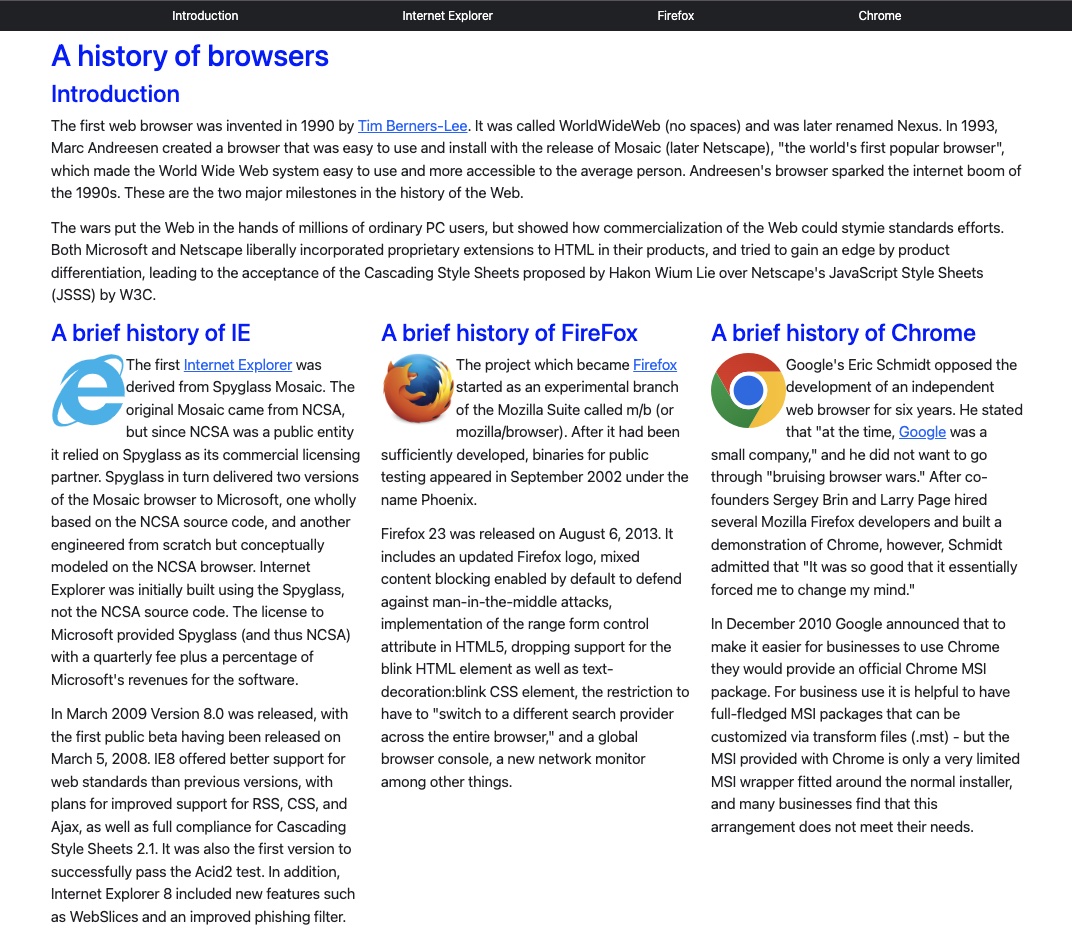Open the Google link in the Chrome section
The height and width of the screenshot is (933, 1072).
[x=922, y=432]
